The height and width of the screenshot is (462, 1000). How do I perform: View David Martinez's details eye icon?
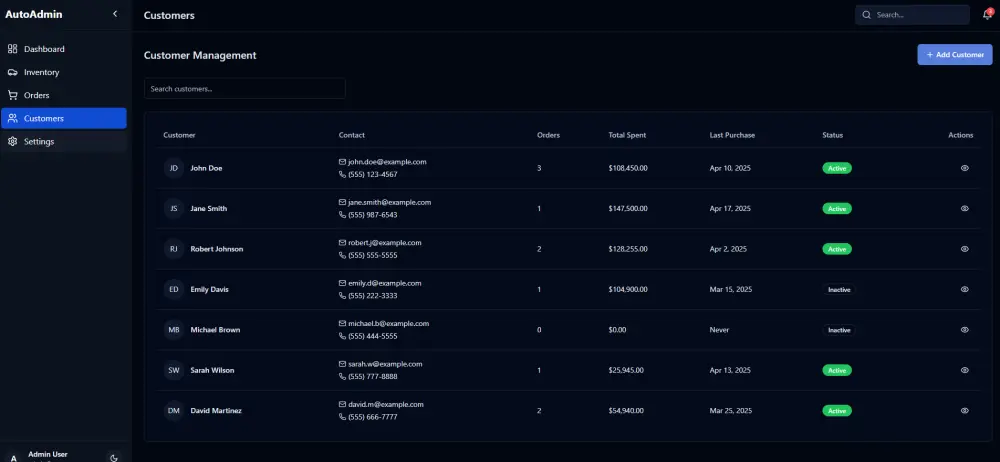pyautogui.click(x=964, y=411)
